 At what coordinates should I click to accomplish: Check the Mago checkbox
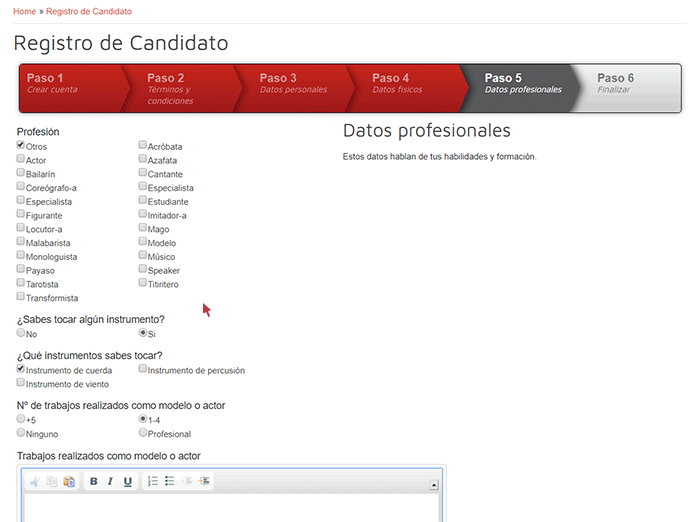click(x=142, y=228)
